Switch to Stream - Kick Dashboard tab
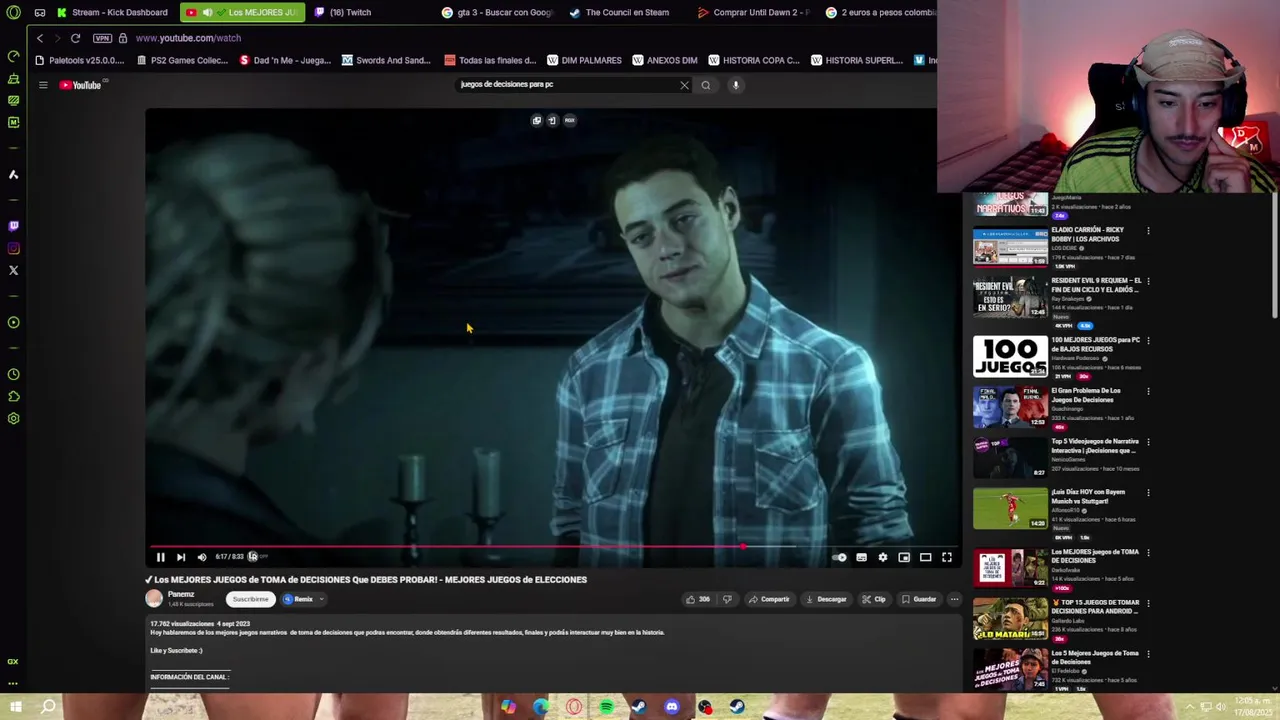Viewport: 1280px width, 720px height. click(x=112, y=12)
